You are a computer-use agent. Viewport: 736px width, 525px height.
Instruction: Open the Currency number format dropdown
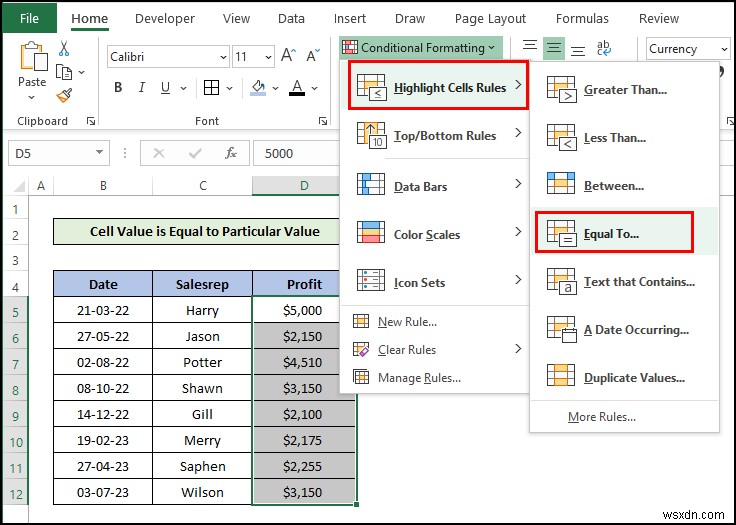724,49
